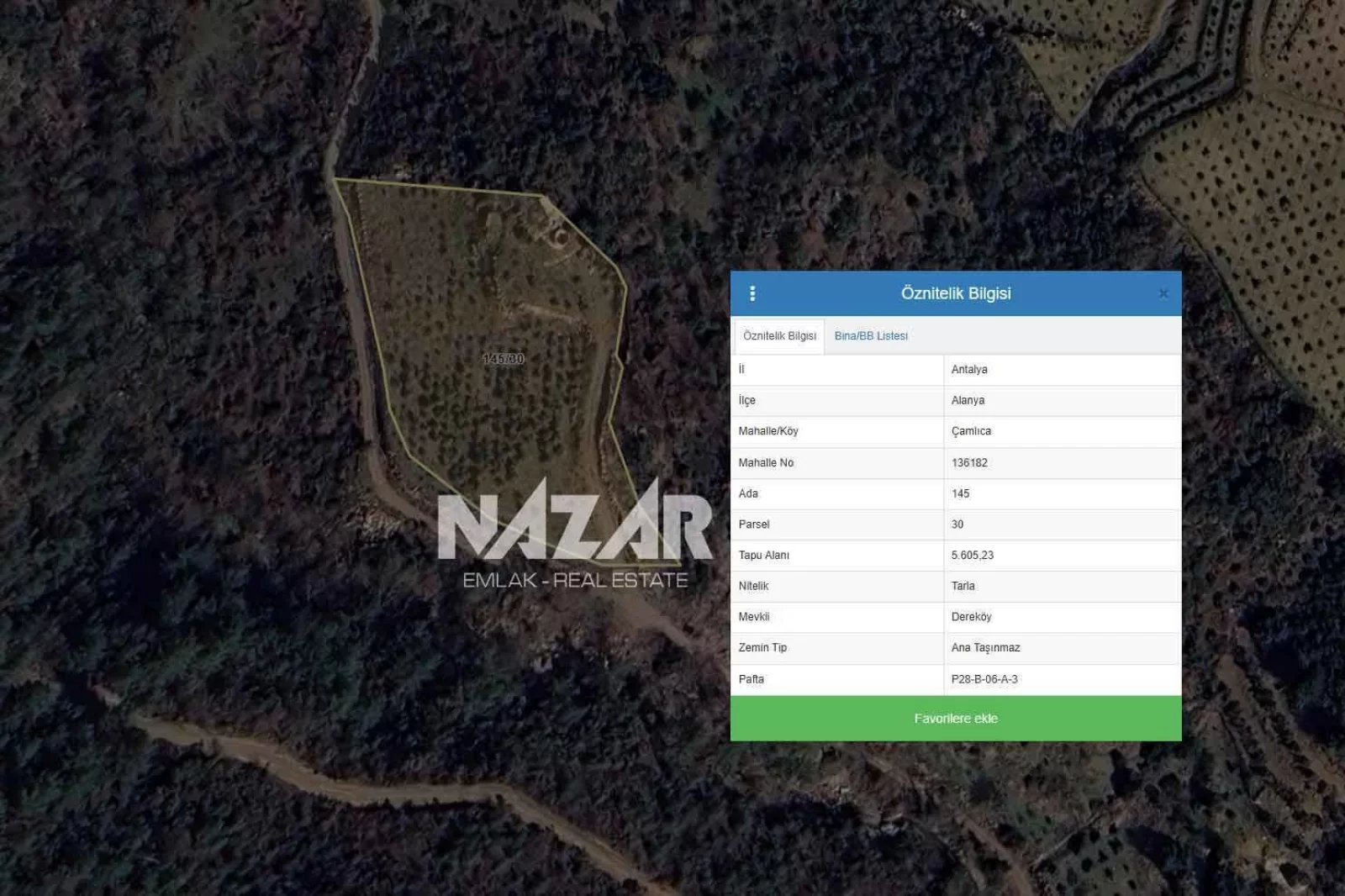Select the Alanya district value
The image size is (1345, 896).
(968, 401)
